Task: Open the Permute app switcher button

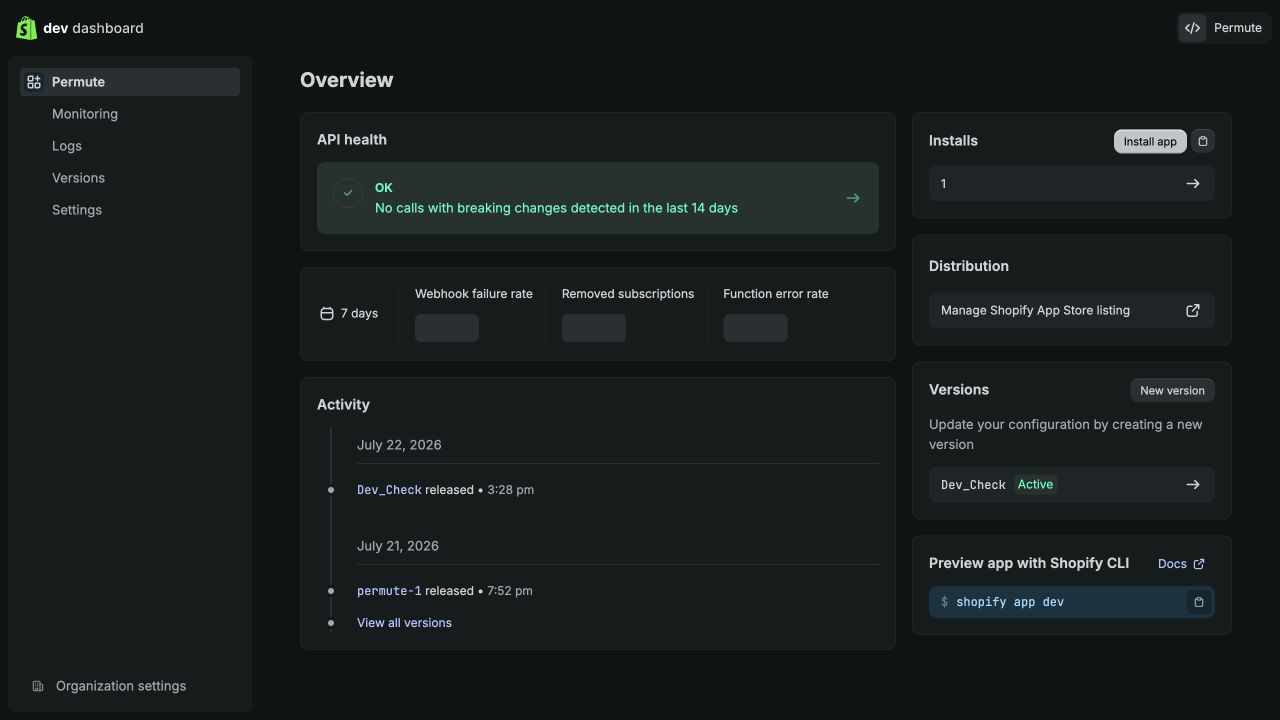Action: point(1223,28)
